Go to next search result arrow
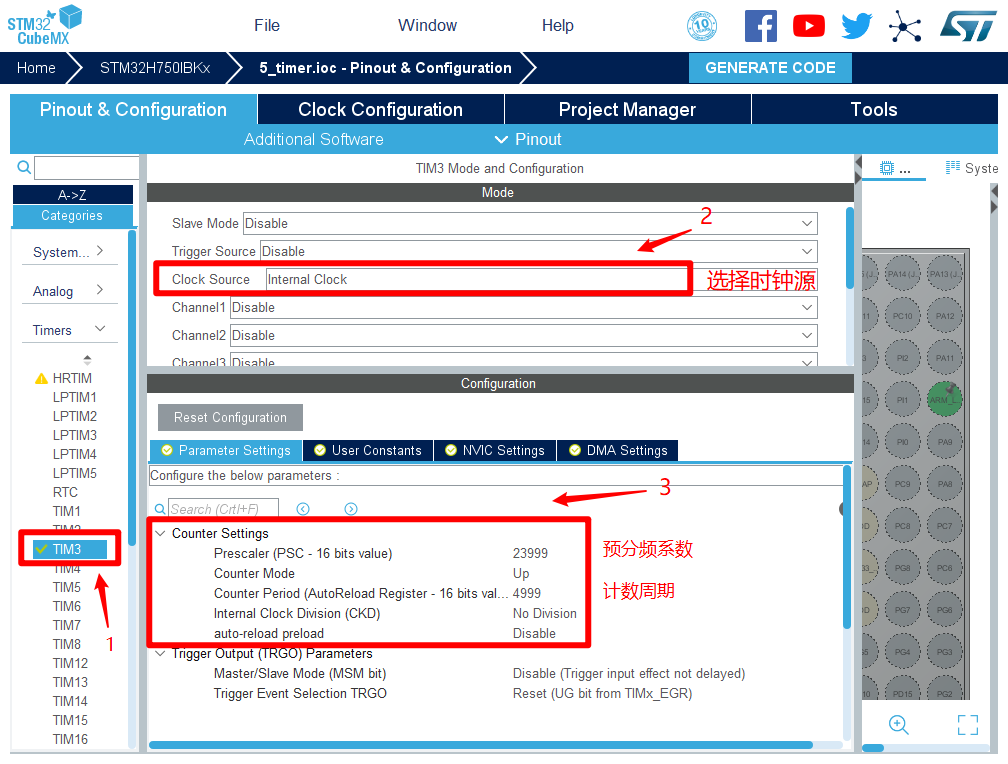 coord(351,509)
